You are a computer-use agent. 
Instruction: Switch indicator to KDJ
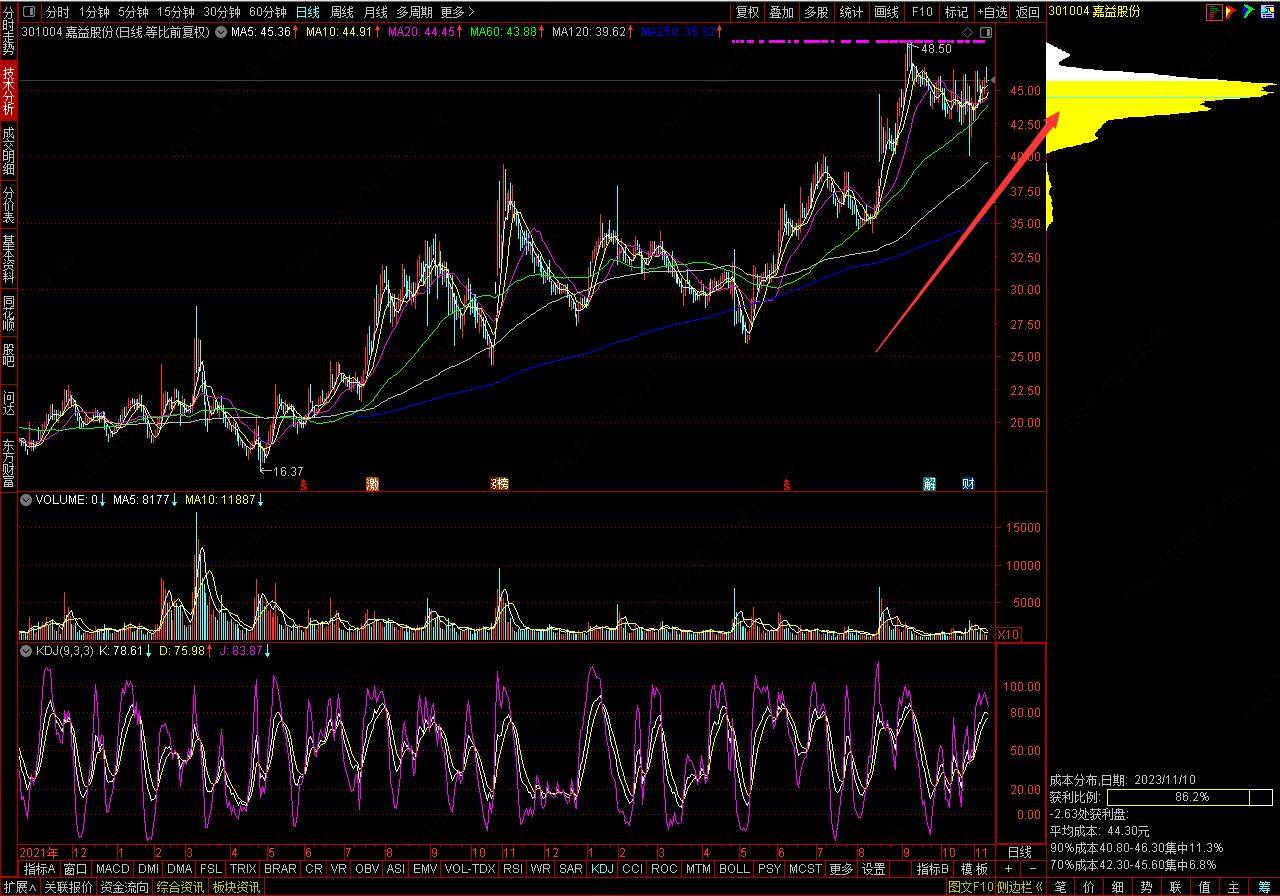602,869
